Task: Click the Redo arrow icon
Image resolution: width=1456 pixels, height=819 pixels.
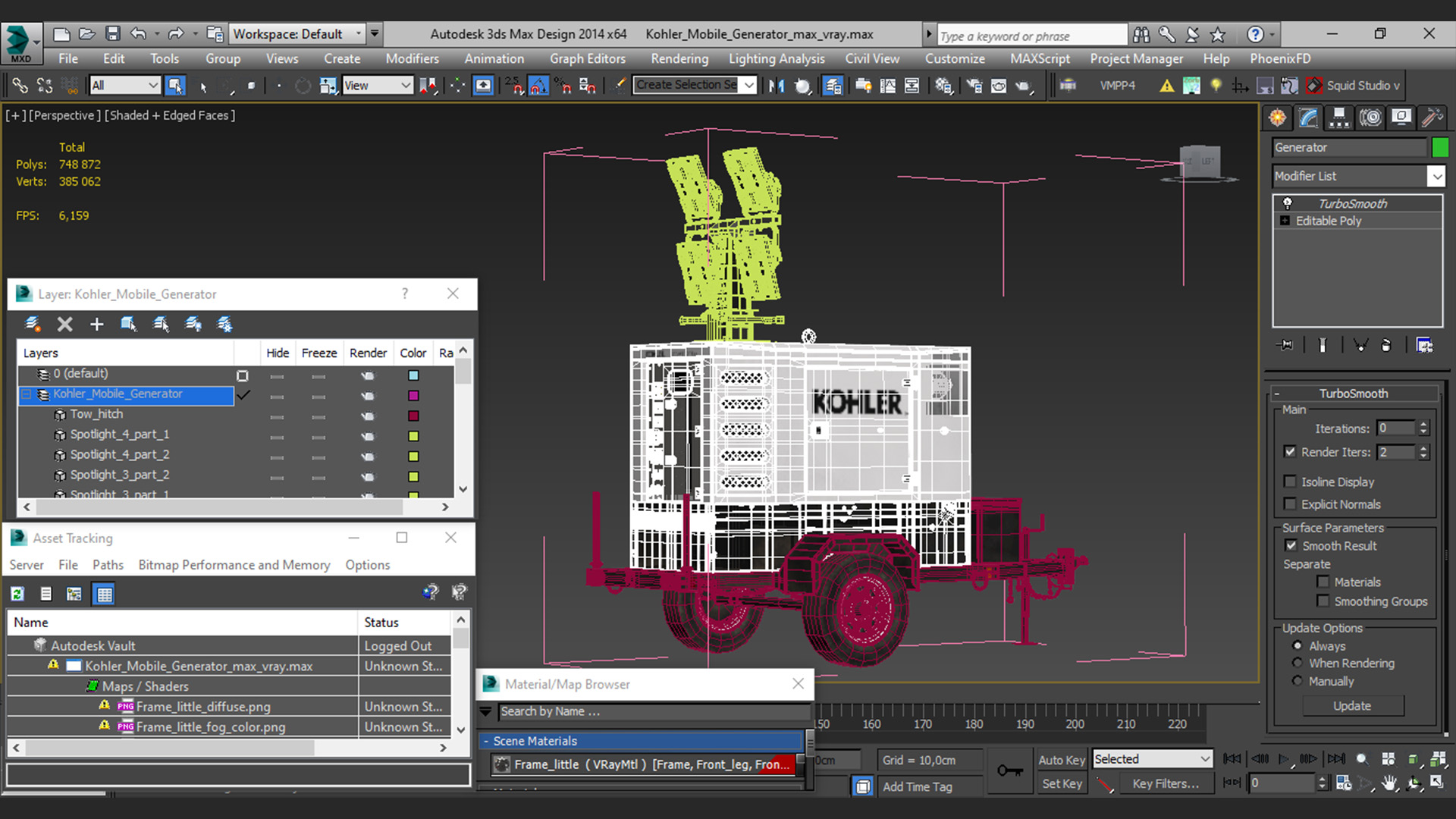Action: tap(176, 34)
